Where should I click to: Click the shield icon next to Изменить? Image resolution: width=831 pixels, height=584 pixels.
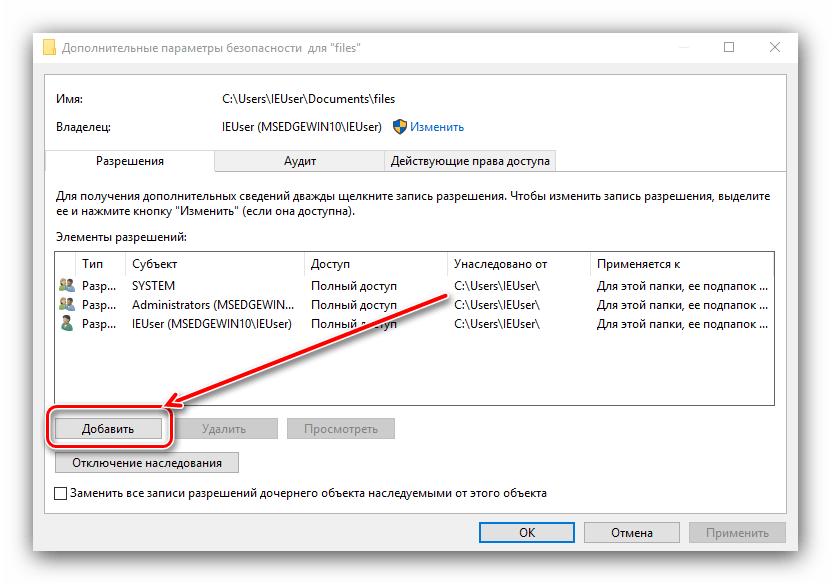[399, 127]
